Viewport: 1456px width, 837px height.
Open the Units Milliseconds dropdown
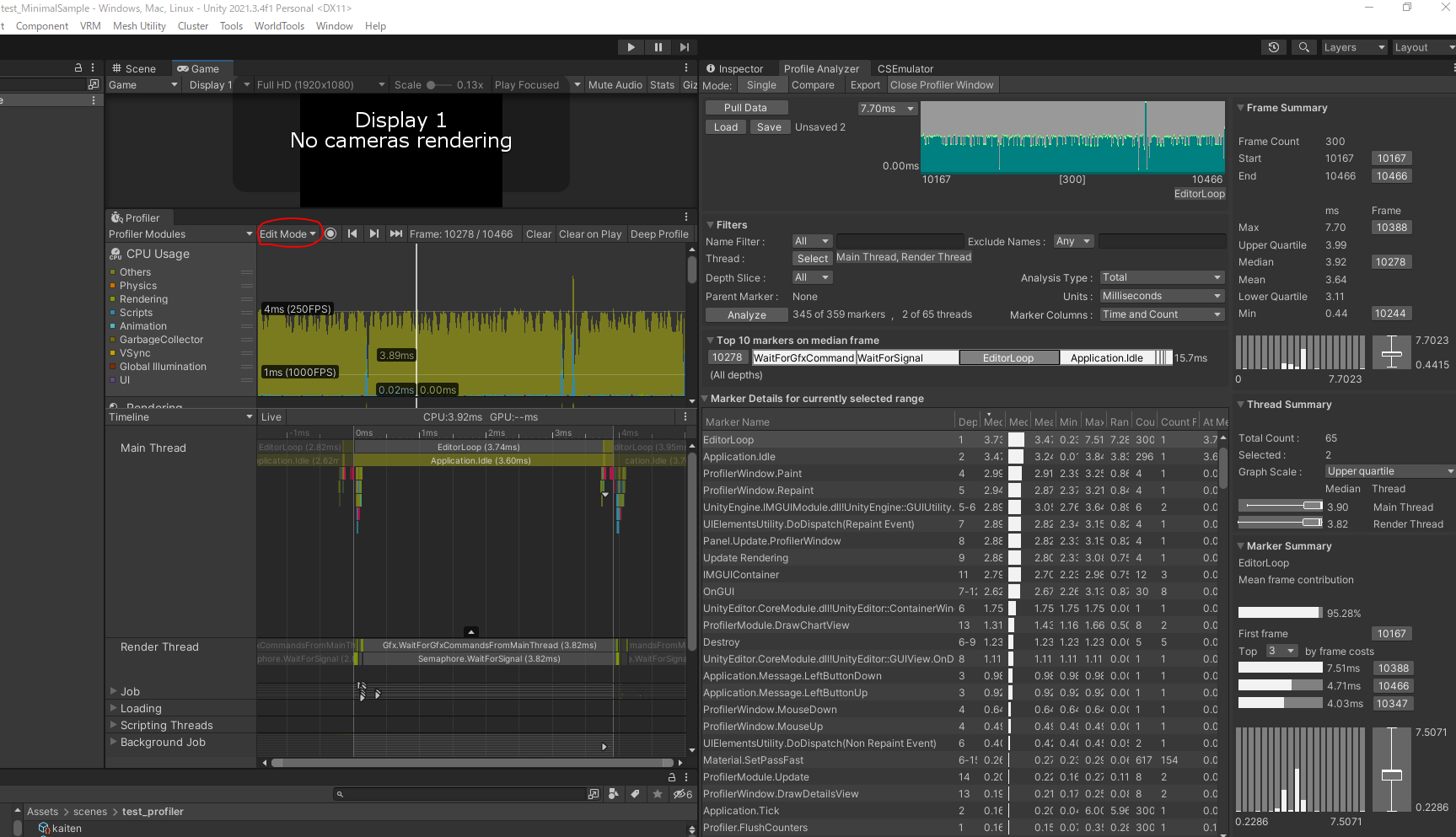coord(1162,296)
